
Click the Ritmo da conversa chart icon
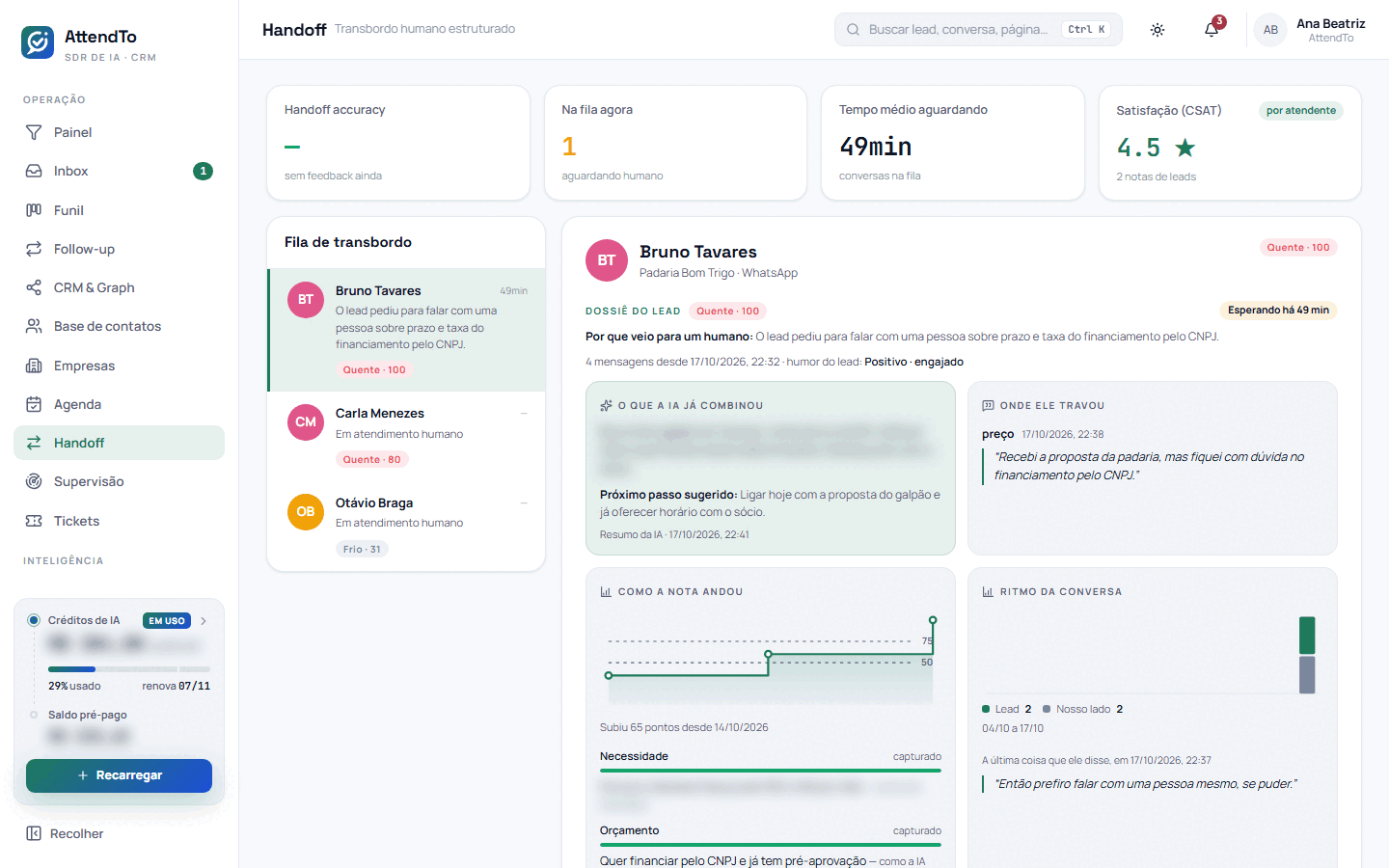[988, 592]
